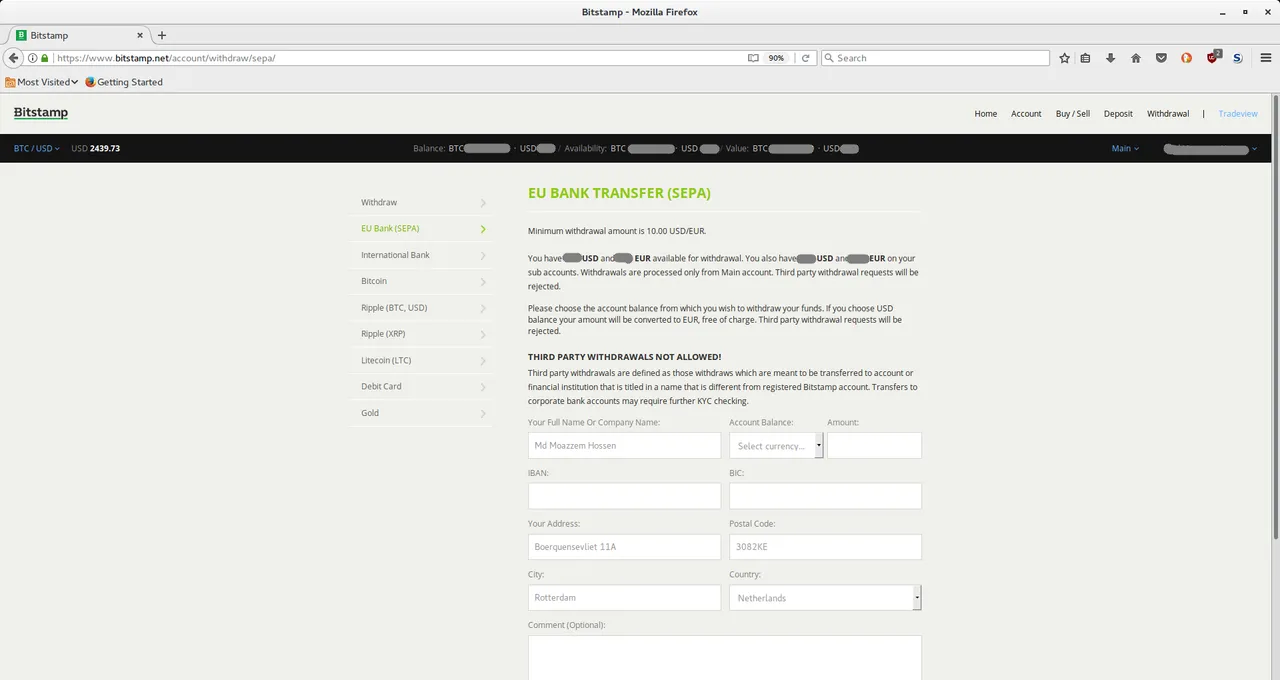Open the Main account dropdown
The height and width of the screenshot is (680, 1280).
(x=1125, y=148)
